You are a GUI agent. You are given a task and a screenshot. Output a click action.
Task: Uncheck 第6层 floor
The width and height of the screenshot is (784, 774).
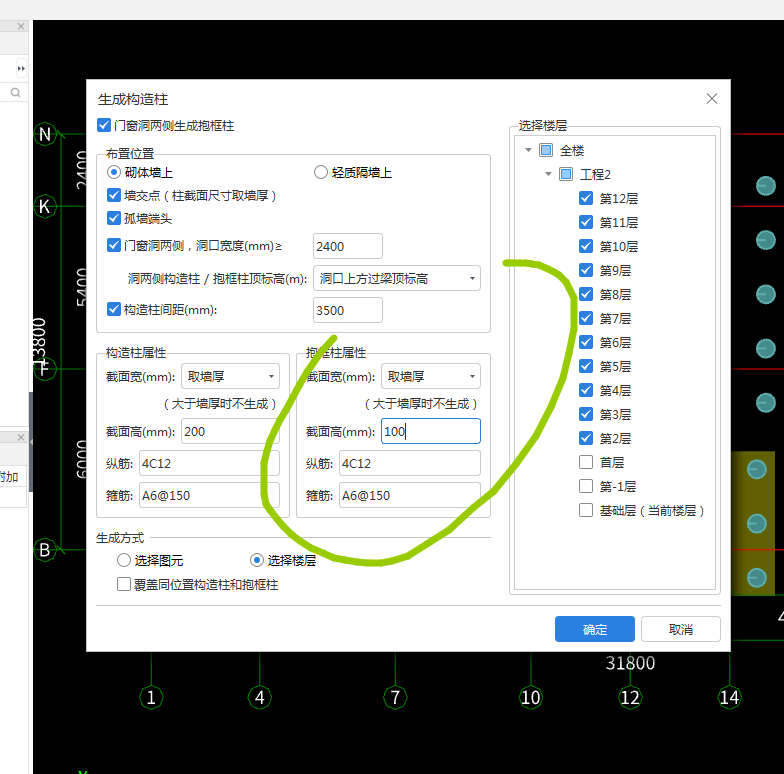point(586,342)
